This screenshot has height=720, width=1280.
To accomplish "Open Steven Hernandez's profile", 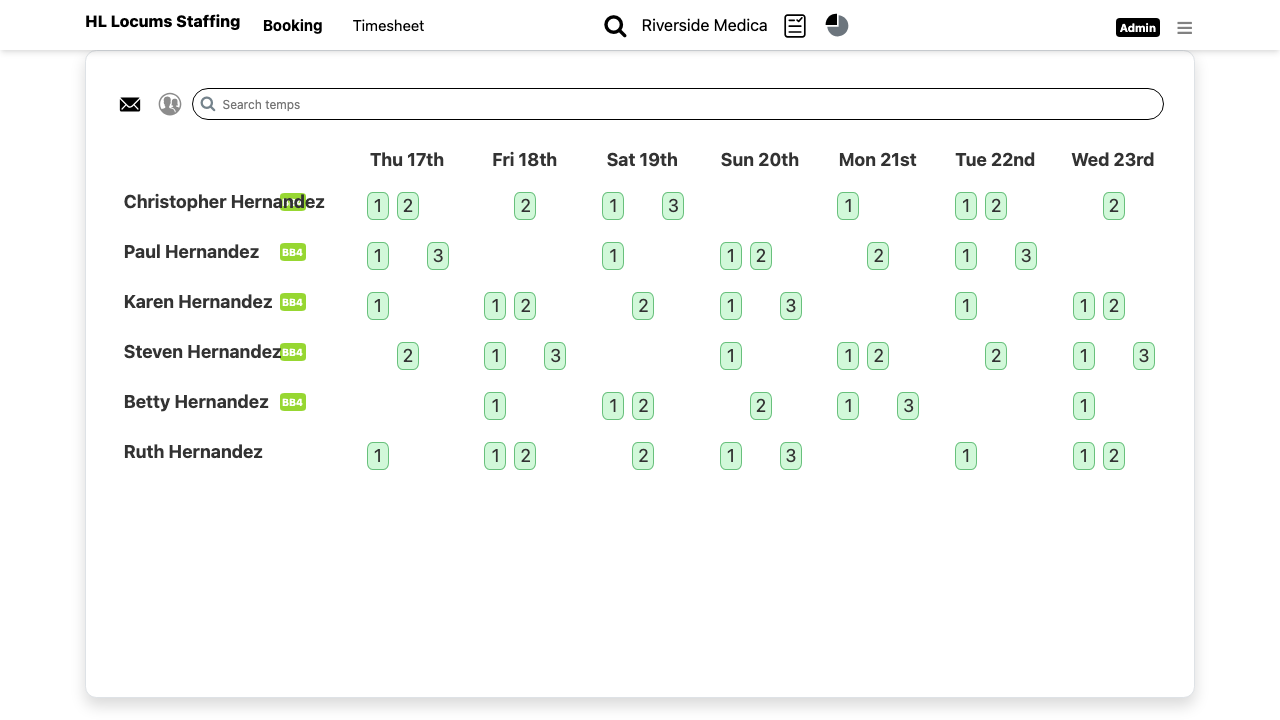I will click(202, 352).
